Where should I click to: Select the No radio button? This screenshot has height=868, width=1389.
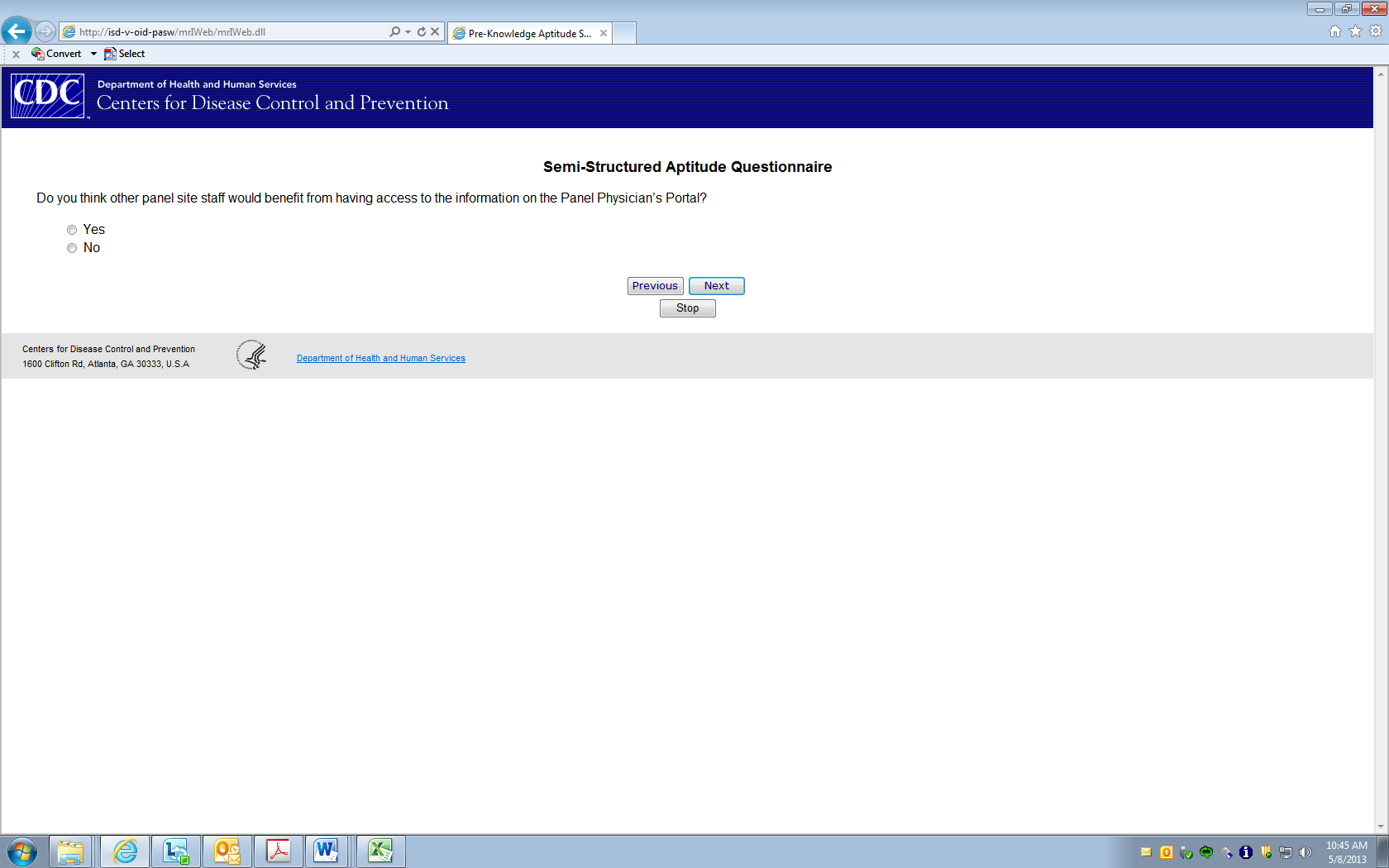tap(72, 248)
